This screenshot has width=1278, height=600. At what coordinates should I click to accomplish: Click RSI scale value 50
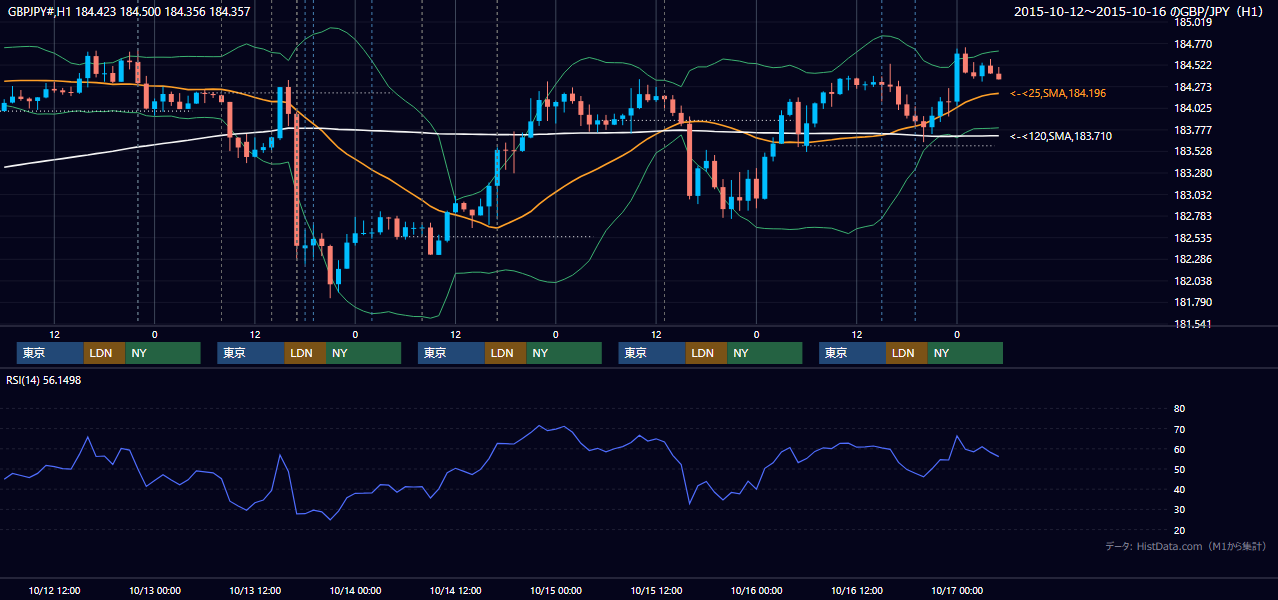pos(1179,469)
